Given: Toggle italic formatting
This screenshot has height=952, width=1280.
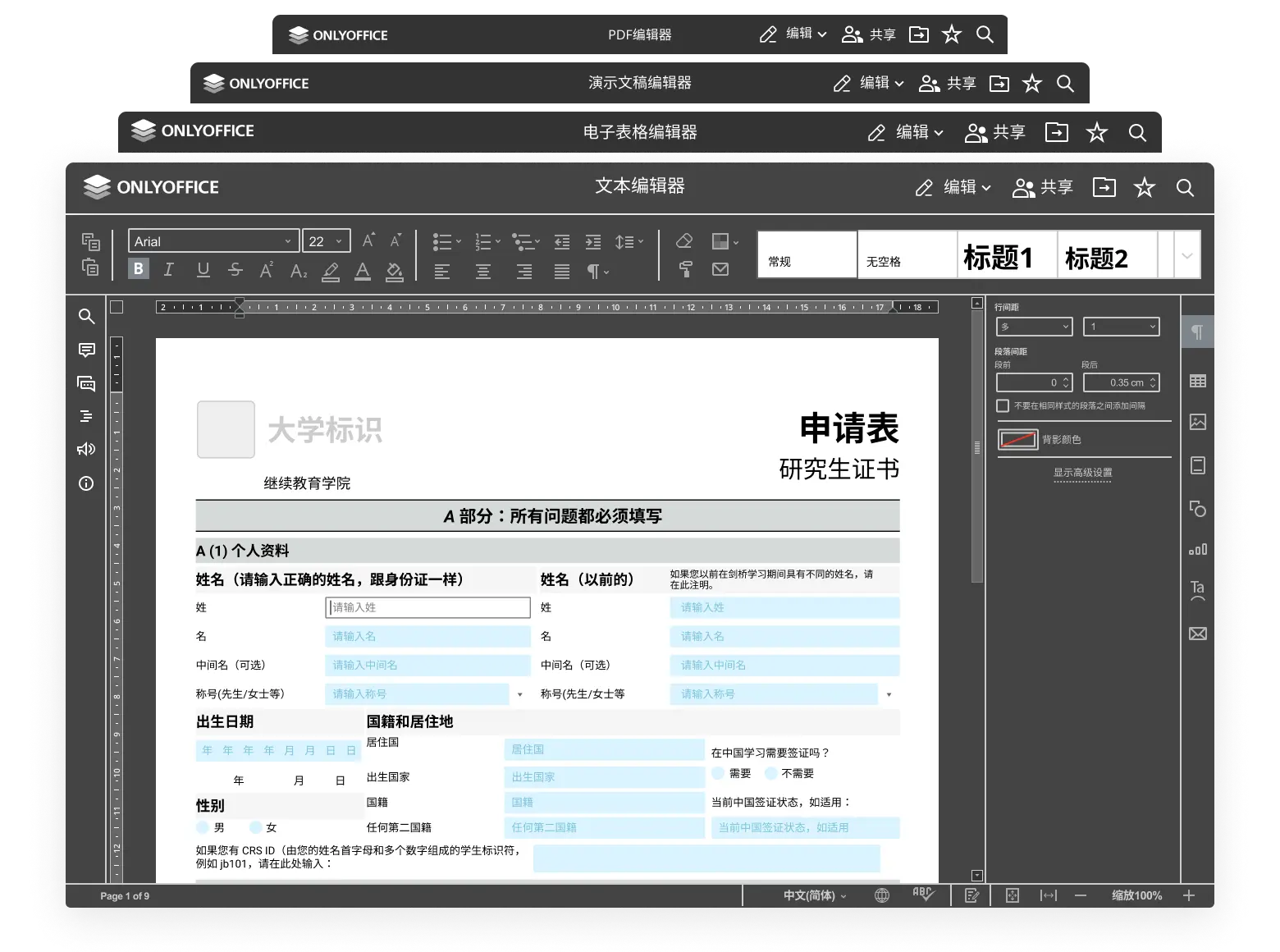Looking at the screenshot, I should pyautogui.click(x=168, y=269).
